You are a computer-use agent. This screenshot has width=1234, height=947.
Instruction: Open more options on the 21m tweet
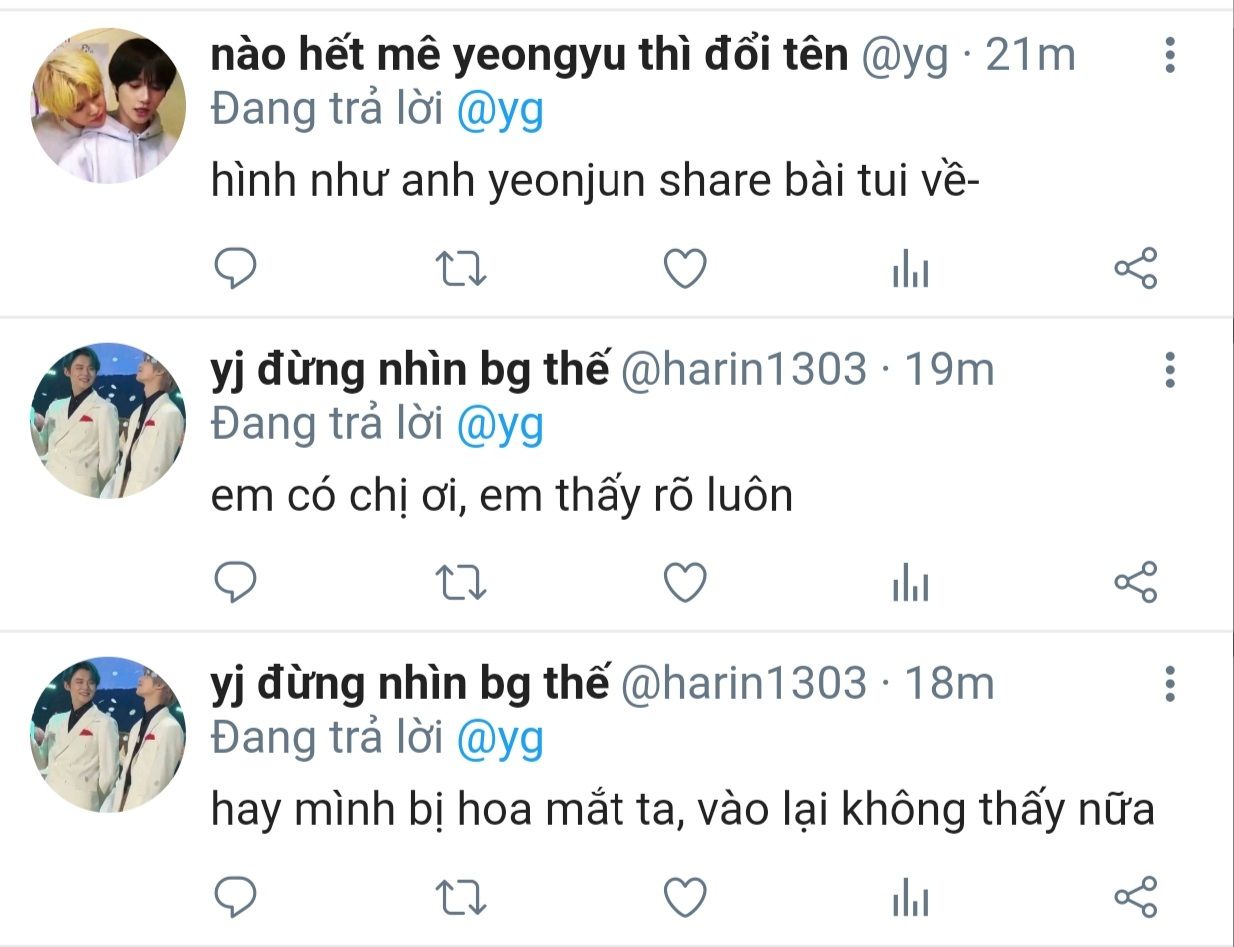pos(1169,55)
